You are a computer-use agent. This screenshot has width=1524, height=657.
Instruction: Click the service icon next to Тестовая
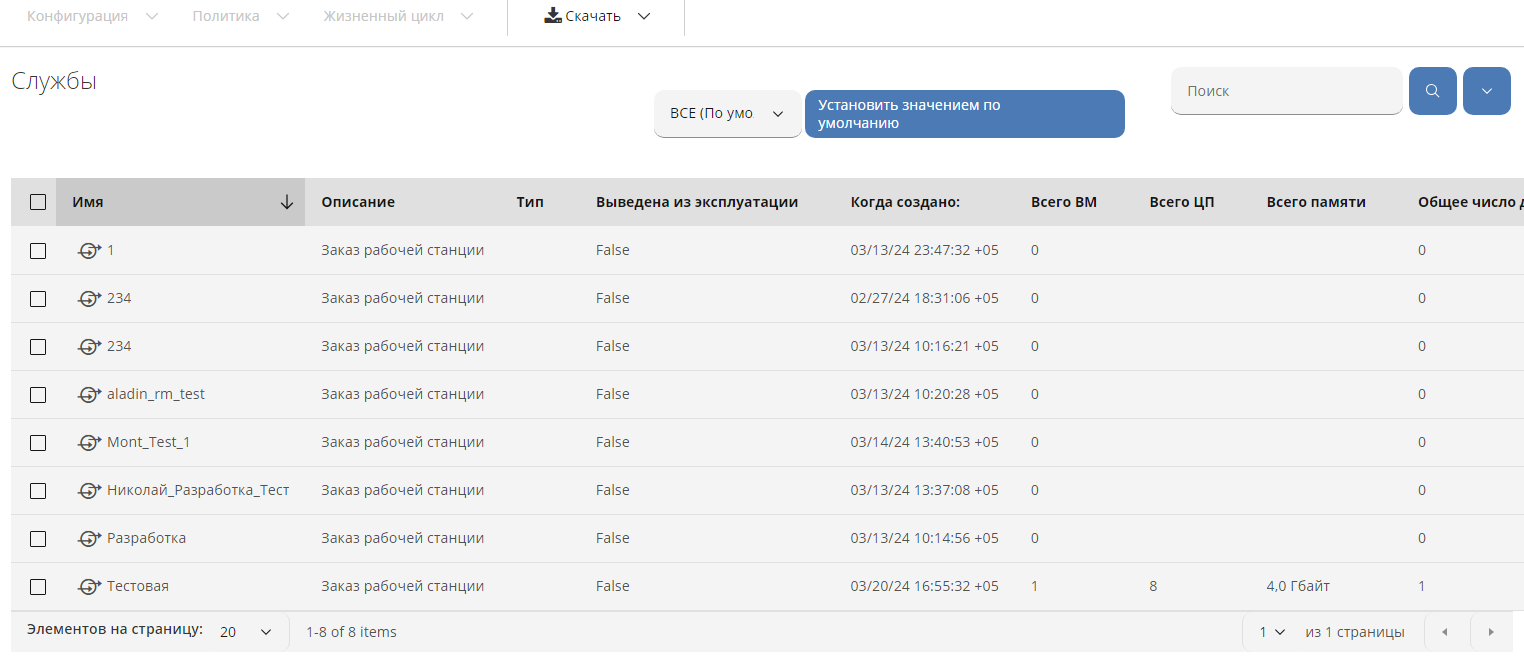(x=90, y=587)
